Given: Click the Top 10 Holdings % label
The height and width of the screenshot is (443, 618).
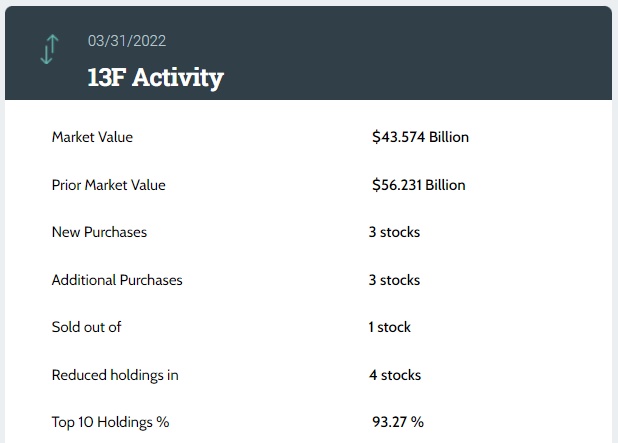Looking at the screenshot, I should (110, 422).
